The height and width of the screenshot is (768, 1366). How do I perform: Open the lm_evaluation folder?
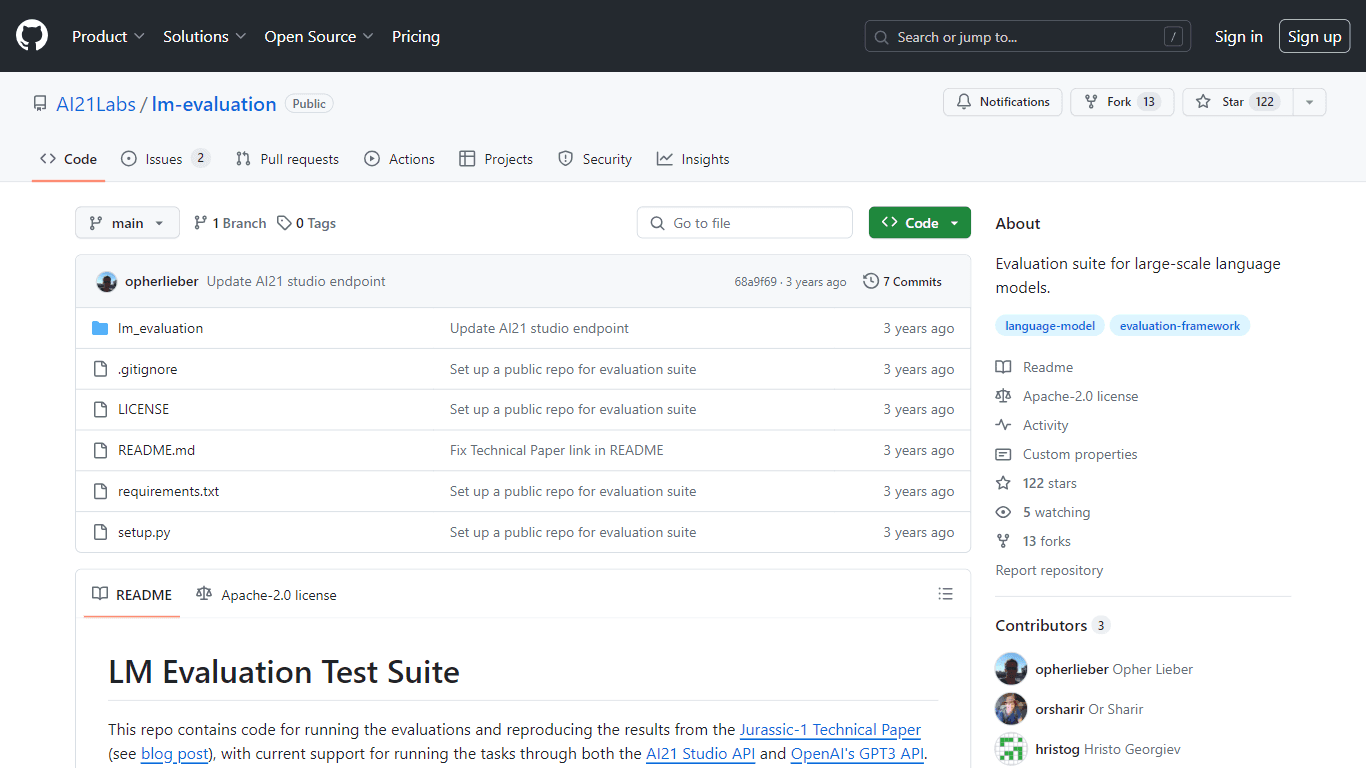click(160, 328)
